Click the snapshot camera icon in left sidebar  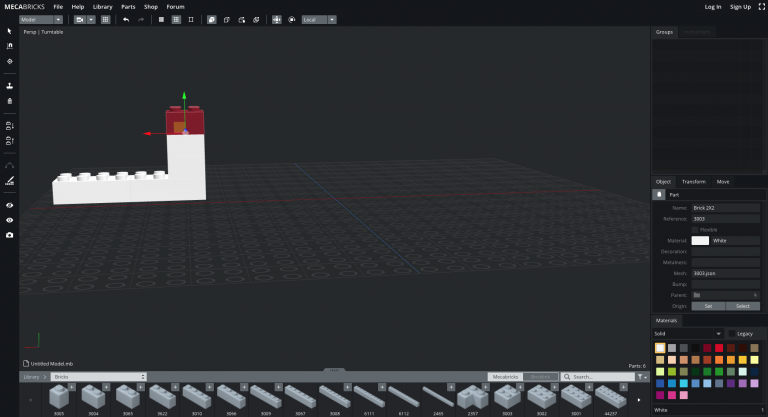(9, 235)
